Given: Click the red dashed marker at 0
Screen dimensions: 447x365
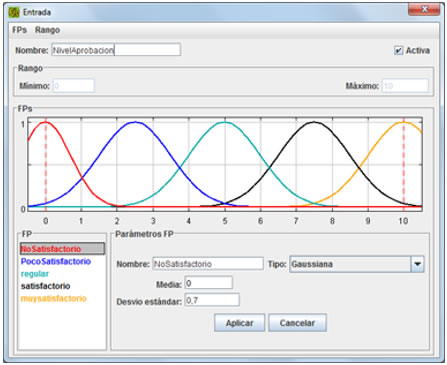Looking at the screenshot, I should (46, 165).
